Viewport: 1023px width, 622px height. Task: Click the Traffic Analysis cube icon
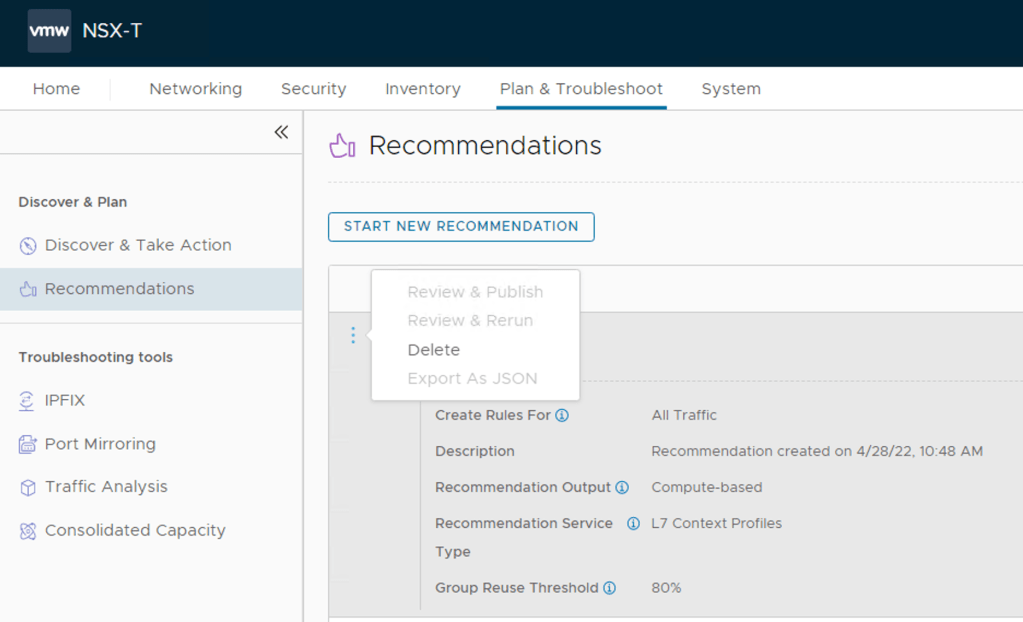[x=27, y=488]
